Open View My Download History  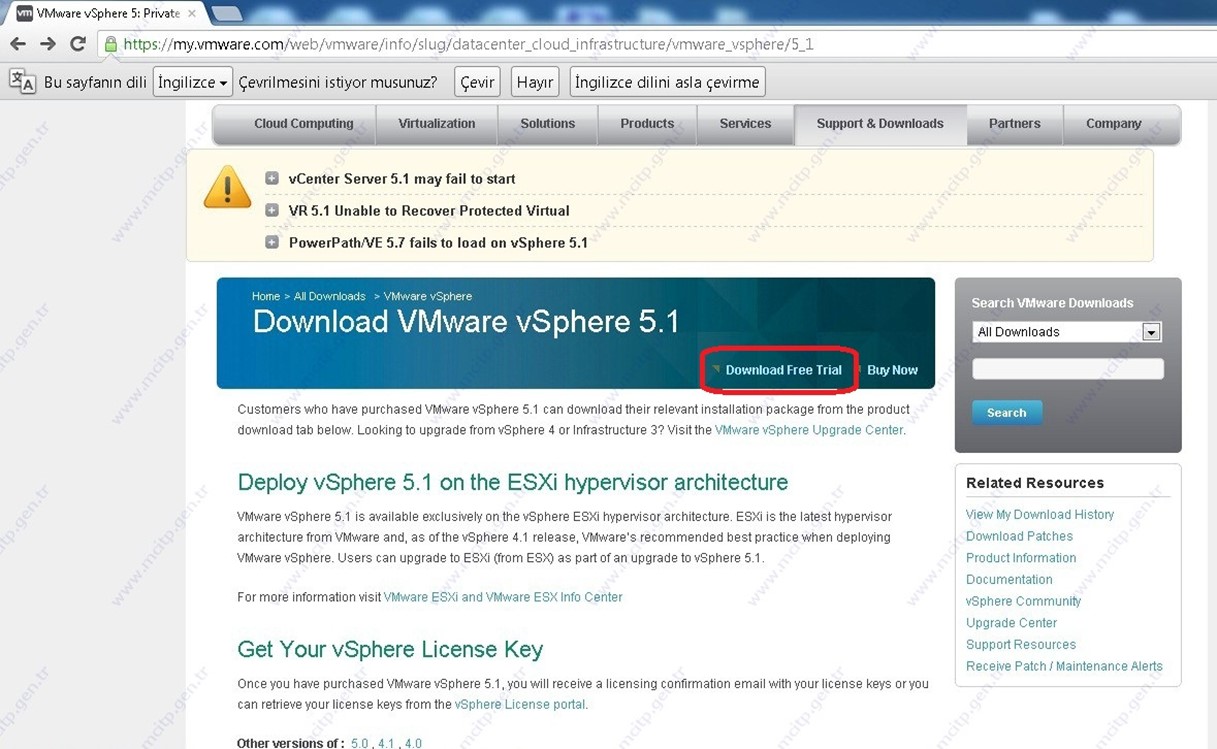(x=1040, y=514)
